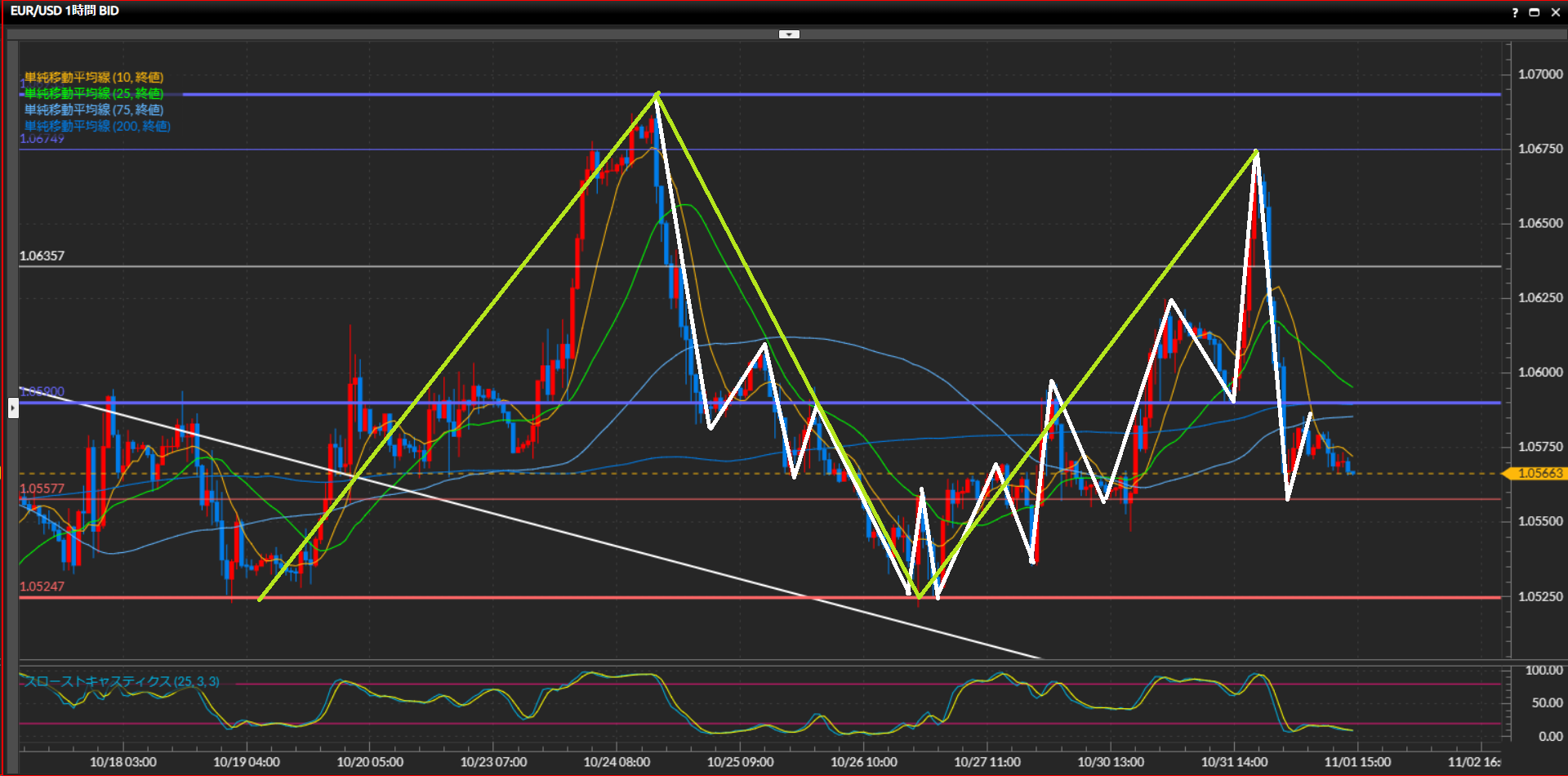
Task: Expand the top toolbar dropdown arrow
Action: tap(789, 34)
